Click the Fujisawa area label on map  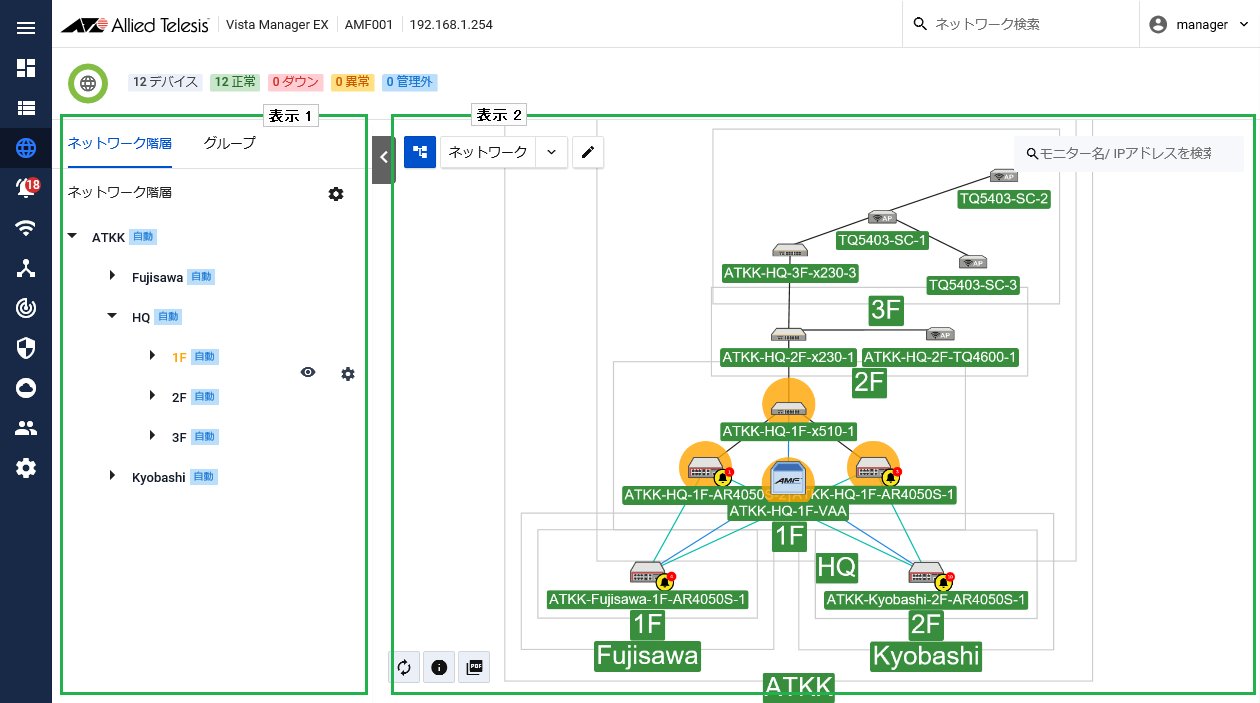click(x=647, y=656)
